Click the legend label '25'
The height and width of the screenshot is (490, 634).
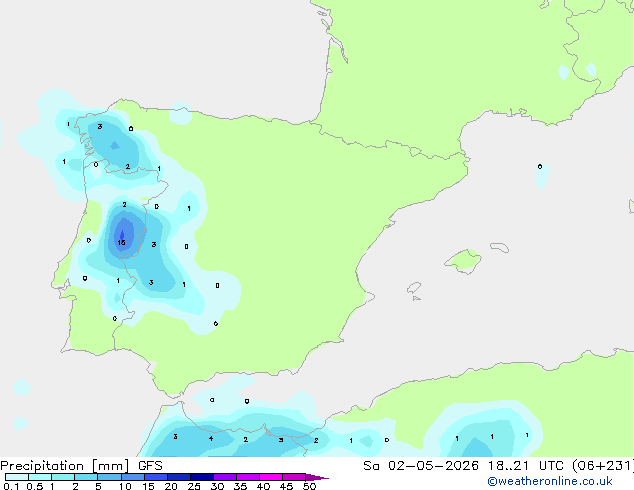click(x=194, y=486)
